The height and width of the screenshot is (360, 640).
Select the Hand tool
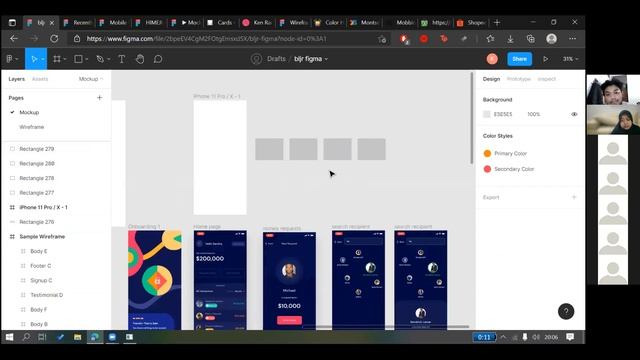140,59
